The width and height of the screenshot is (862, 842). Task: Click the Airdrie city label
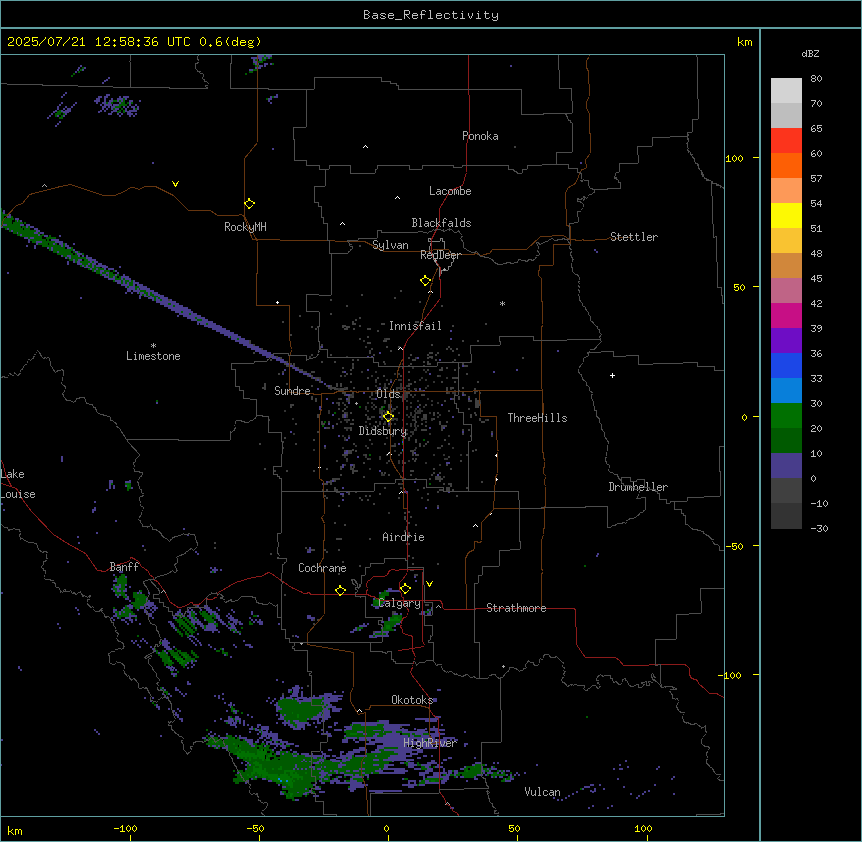(x=403, y=537)
